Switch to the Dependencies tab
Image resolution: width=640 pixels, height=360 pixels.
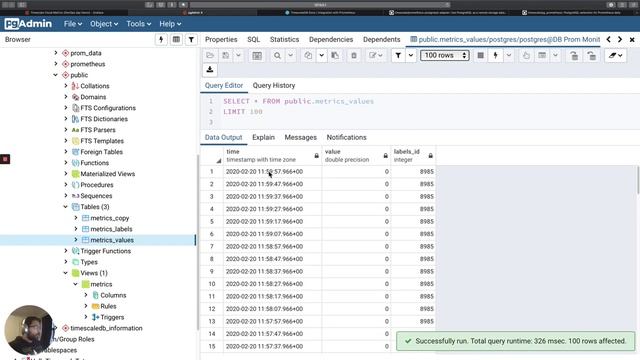tap(331, 40)
